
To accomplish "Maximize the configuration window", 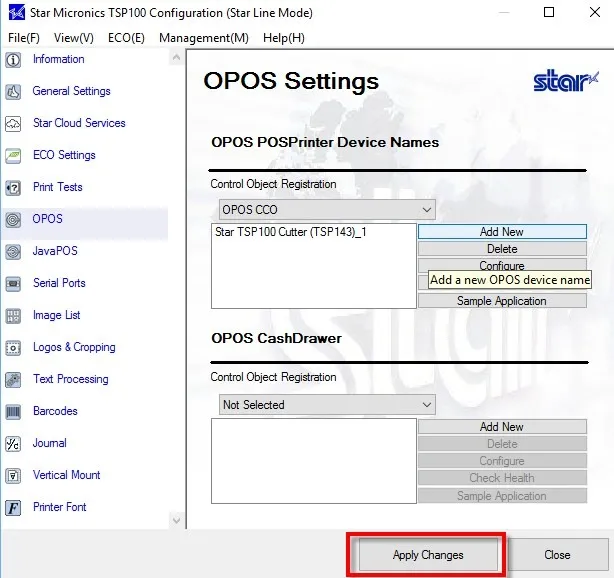I will tap(549, 13).
